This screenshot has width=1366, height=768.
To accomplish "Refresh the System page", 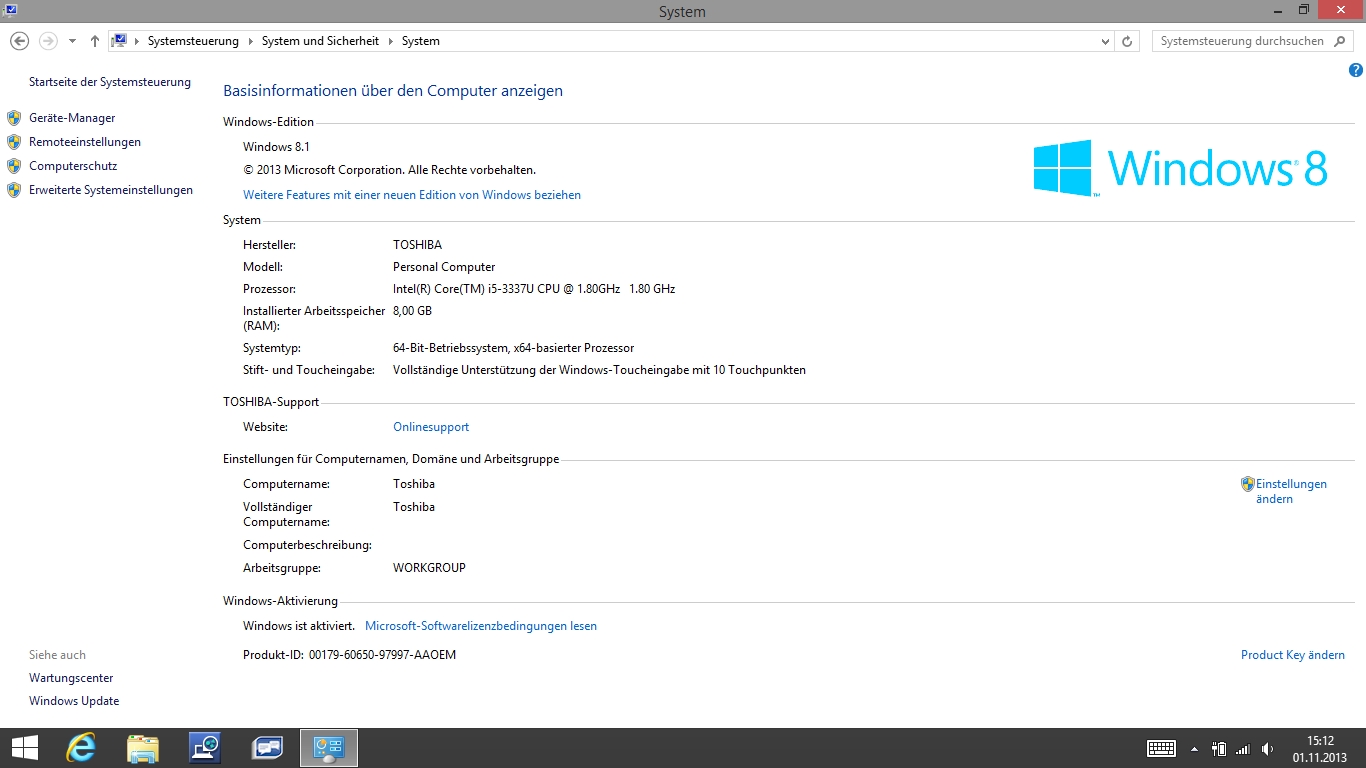I will point(1127,41).
